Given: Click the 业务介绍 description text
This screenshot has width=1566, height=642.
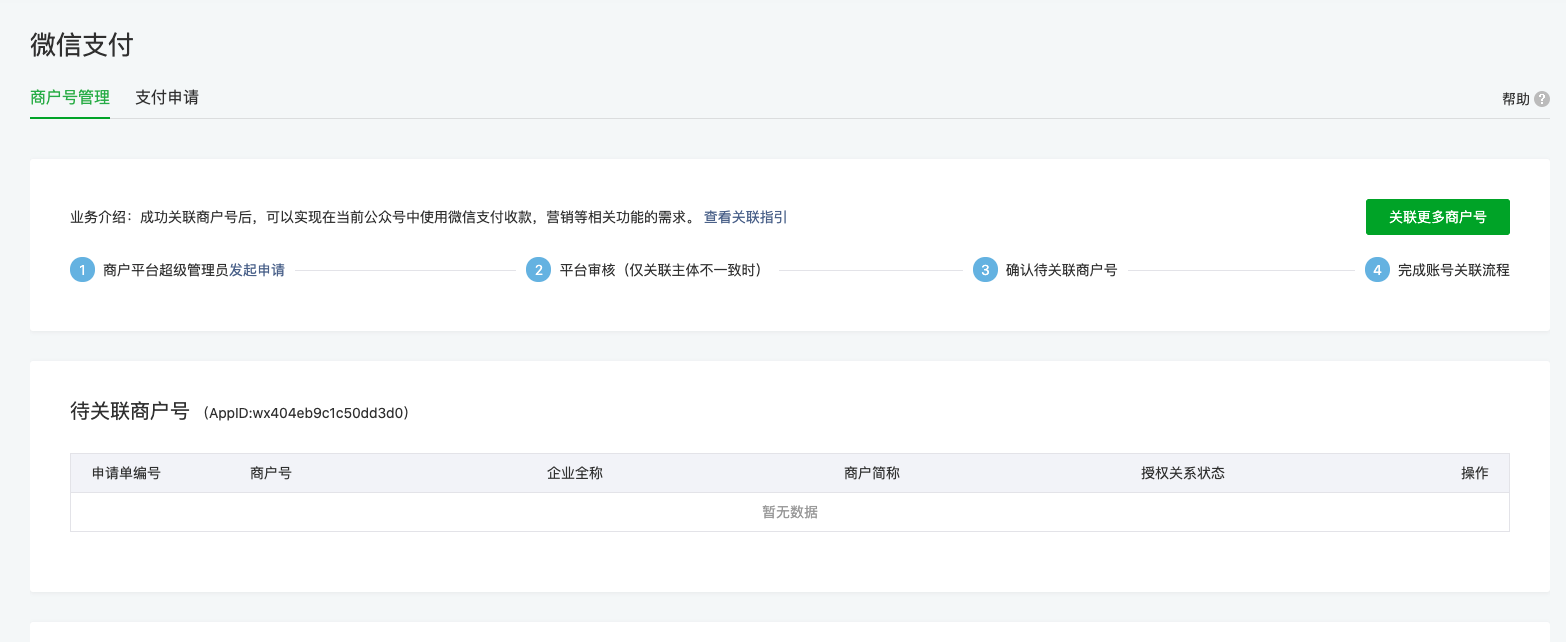Looking at the screenshot, I should (384, 217).
